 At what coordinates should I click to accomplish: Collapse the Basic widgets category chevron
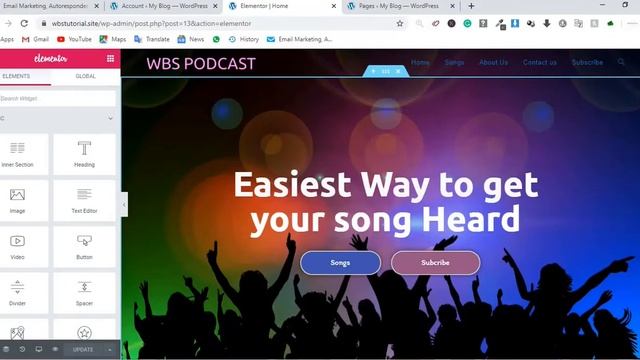110,118
